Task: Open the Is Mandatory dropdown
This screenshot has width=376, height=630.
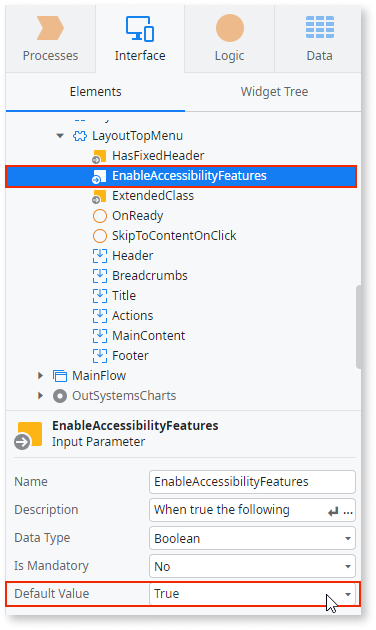Action: [252, 566]
